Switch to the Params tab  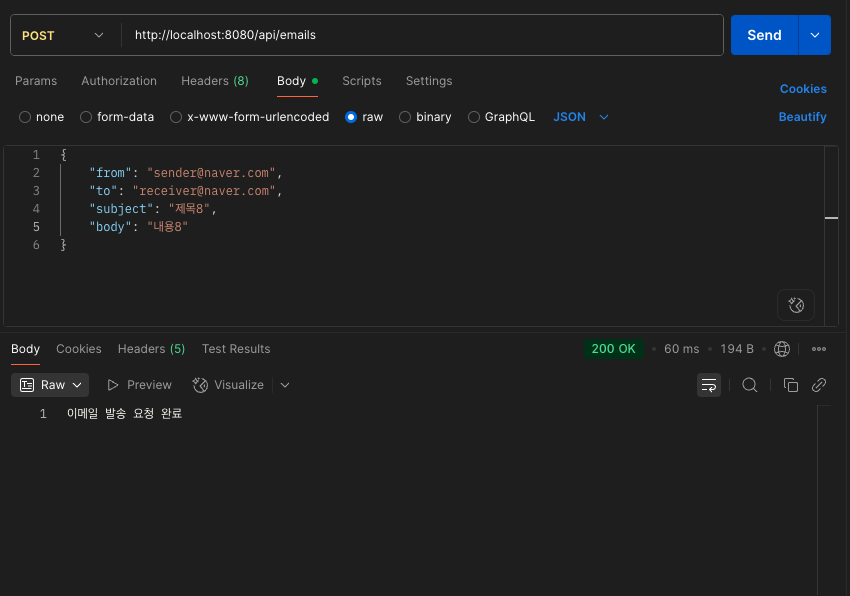[x=36, y=81]
